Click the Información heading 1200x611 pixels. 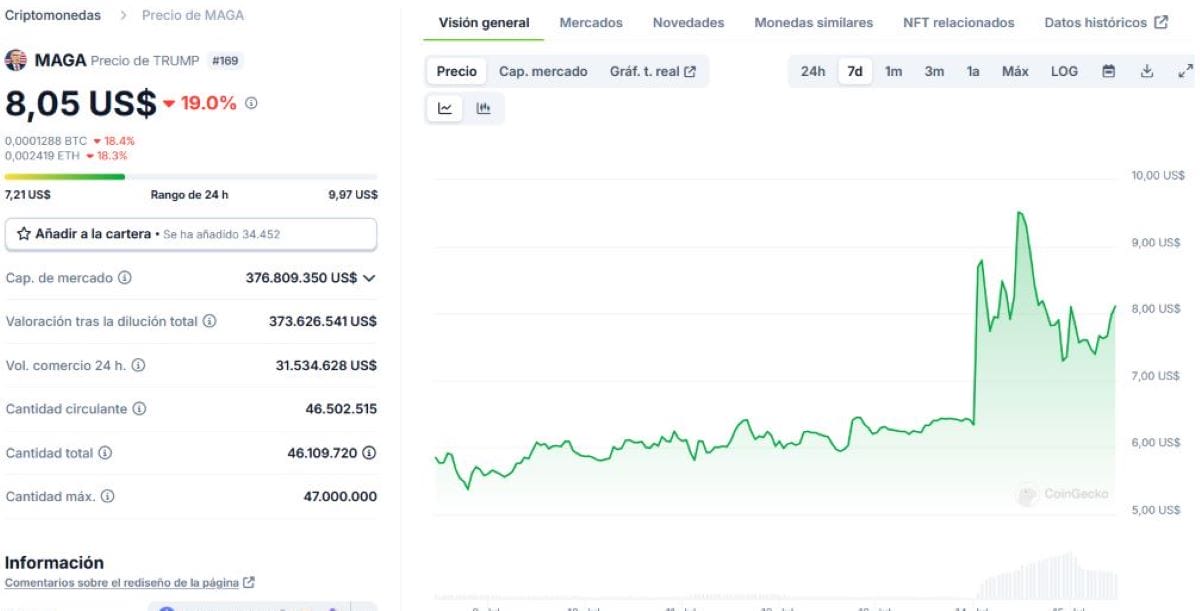pos(54,563)
